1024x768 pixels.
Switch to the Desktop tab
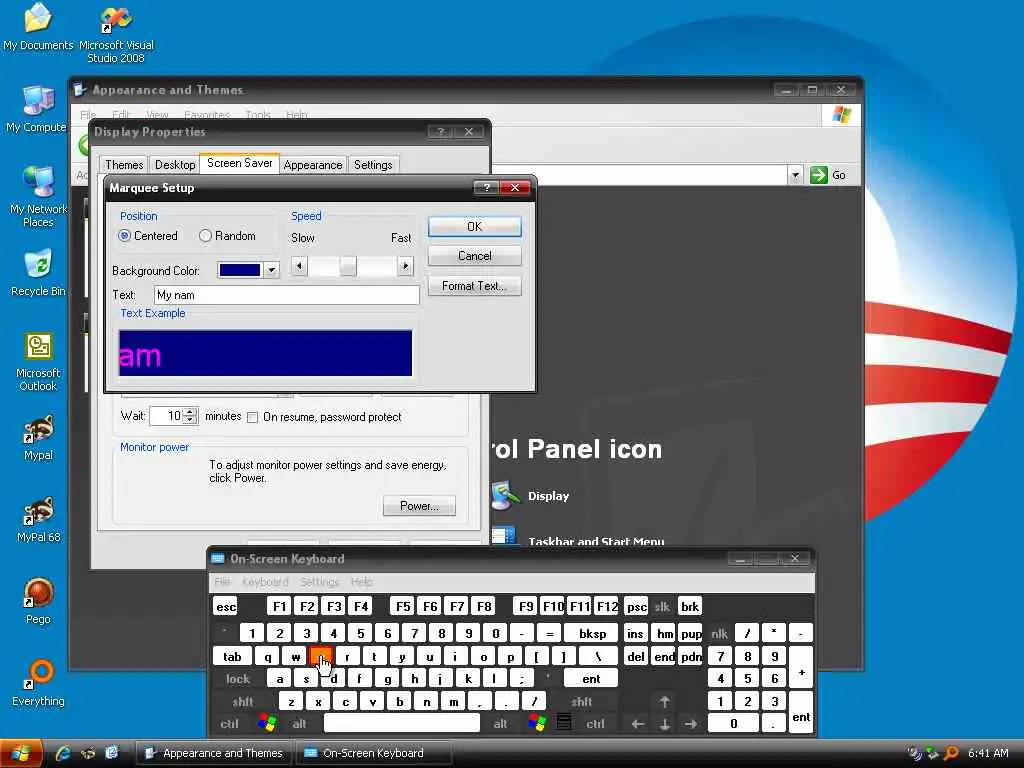pos(175,165)
